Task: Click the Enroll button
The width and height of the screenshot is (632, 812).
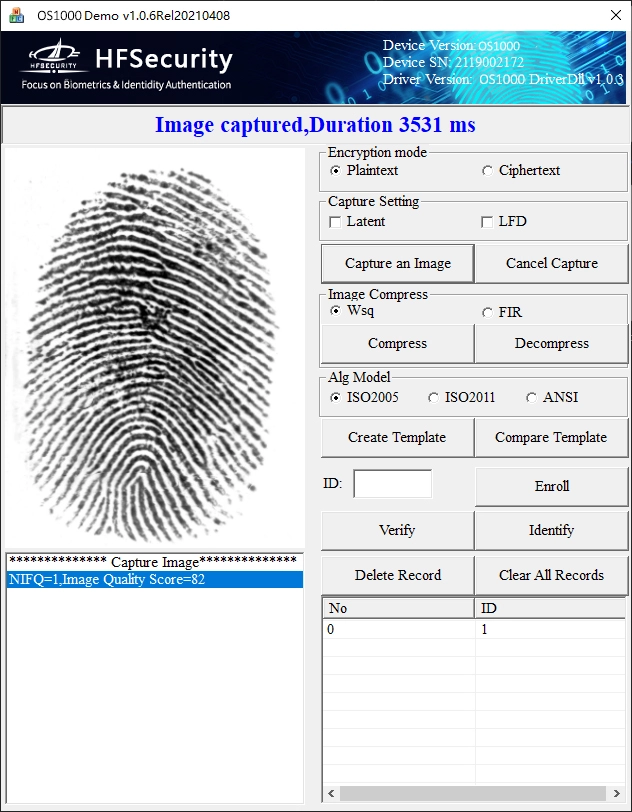Action: click(x=552, y=486)
